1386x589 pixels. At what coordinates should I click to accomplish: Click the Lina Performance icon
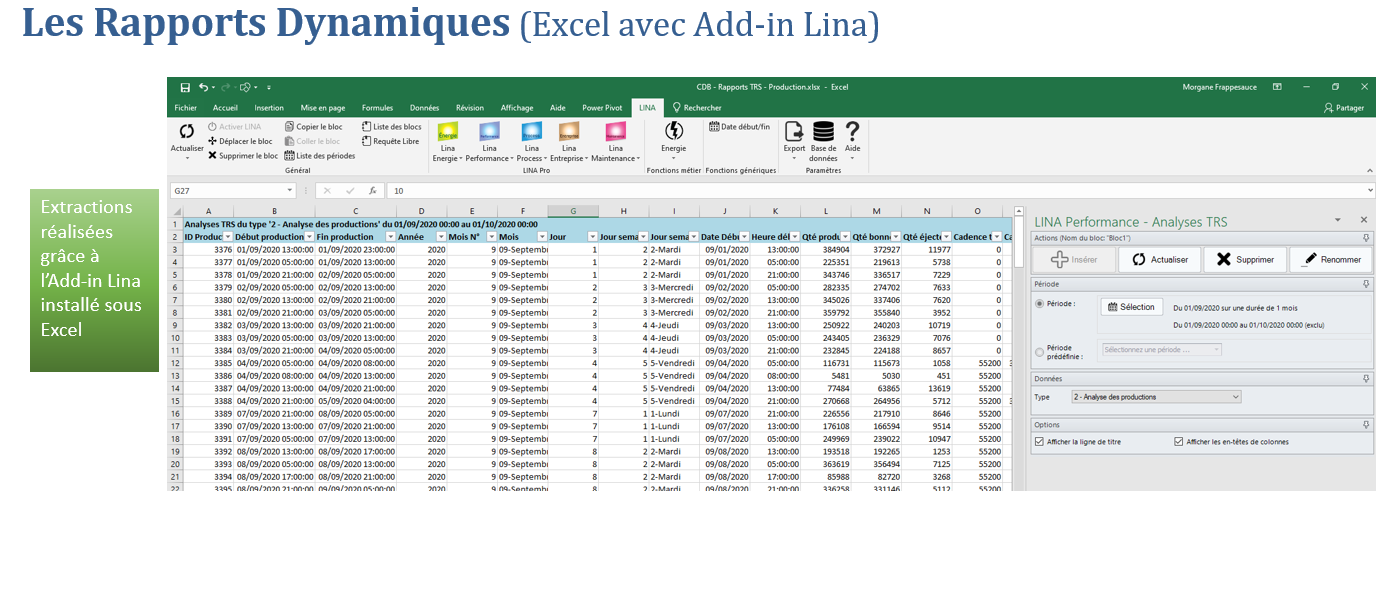[x=489, y=131]
